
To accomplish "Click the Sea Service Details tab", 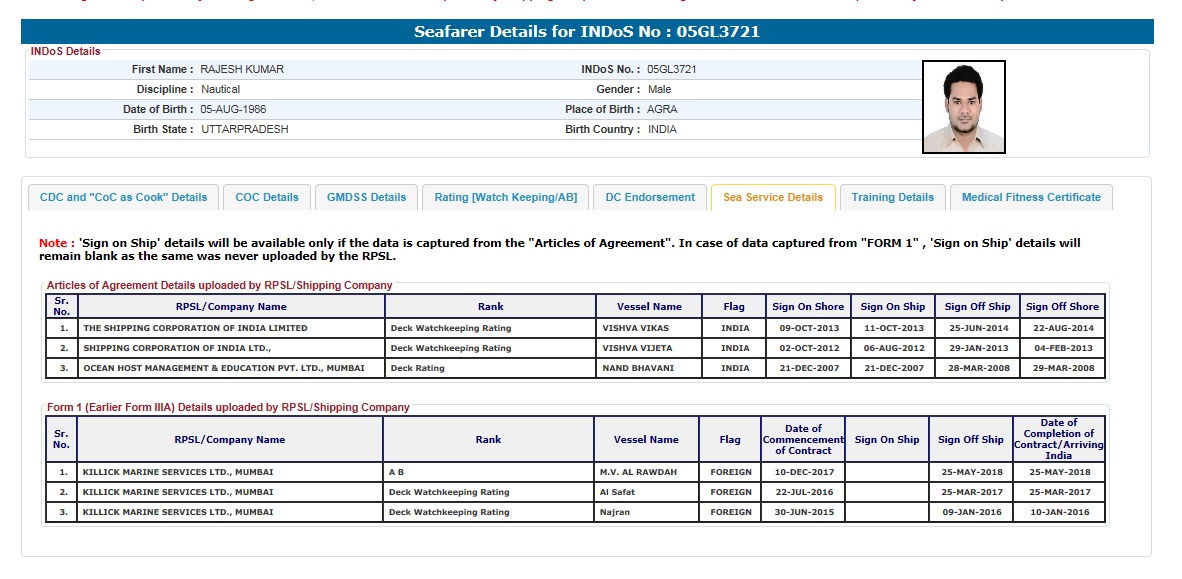I will point(773,197).
